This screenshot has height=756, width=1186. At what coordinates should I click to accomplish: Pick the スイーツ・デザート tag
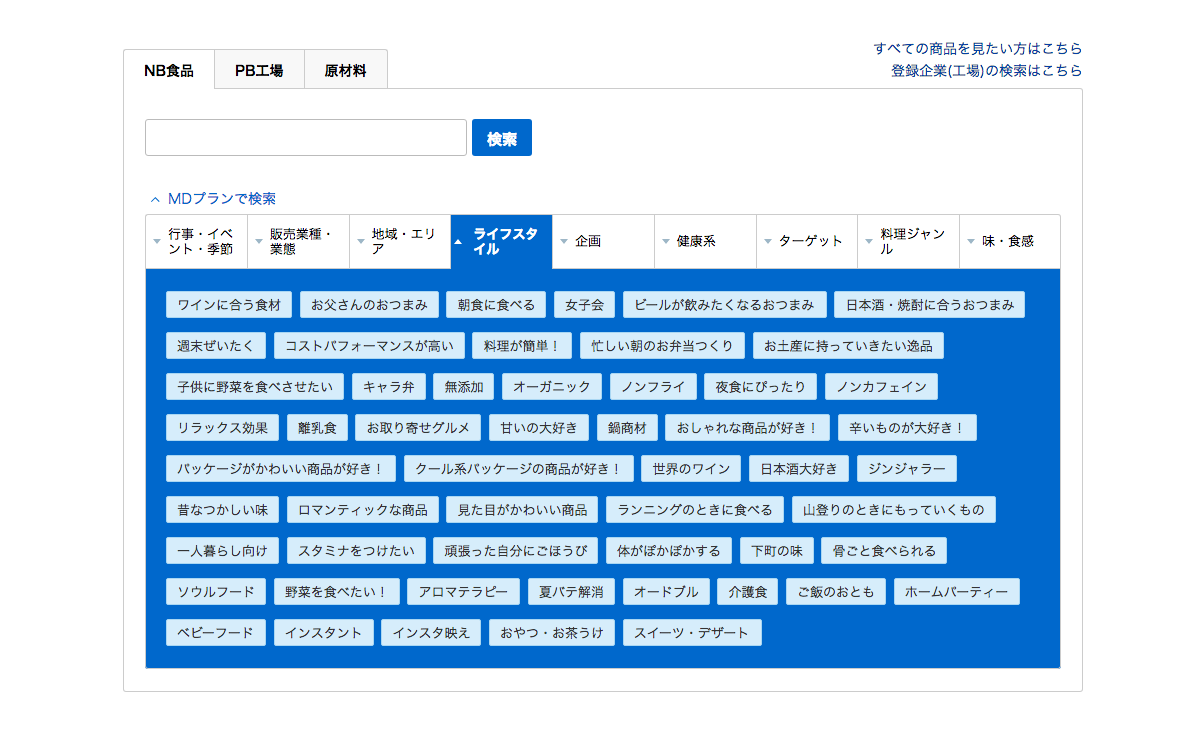click(x=691, y=632)
